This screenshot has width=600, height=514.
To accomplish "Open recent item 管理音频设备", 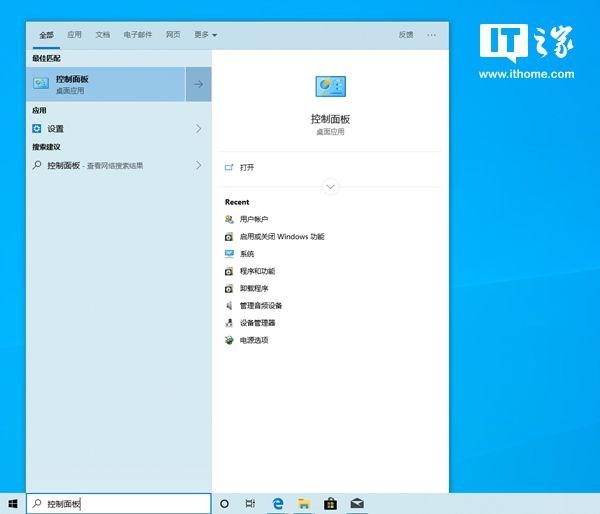I will coord(261,305).
